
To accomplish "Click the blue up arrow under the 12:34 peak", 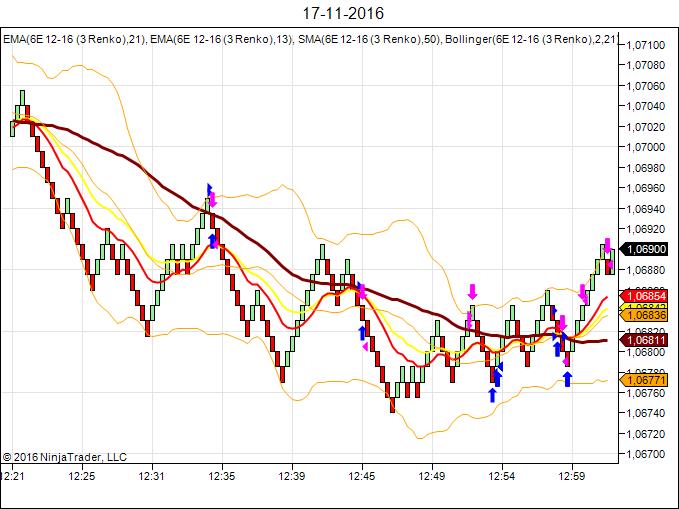I will (x=212, y=239).
